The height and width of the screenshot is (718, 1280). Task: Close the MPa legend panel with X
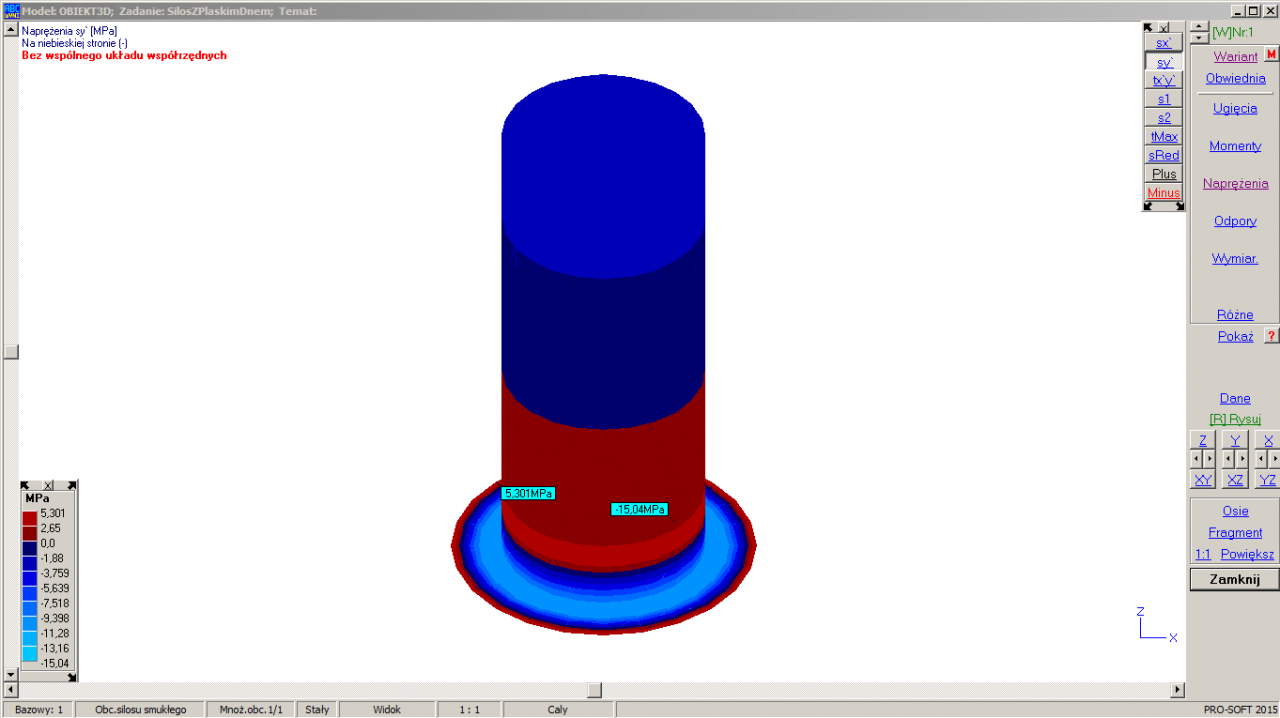click(48, 485)
